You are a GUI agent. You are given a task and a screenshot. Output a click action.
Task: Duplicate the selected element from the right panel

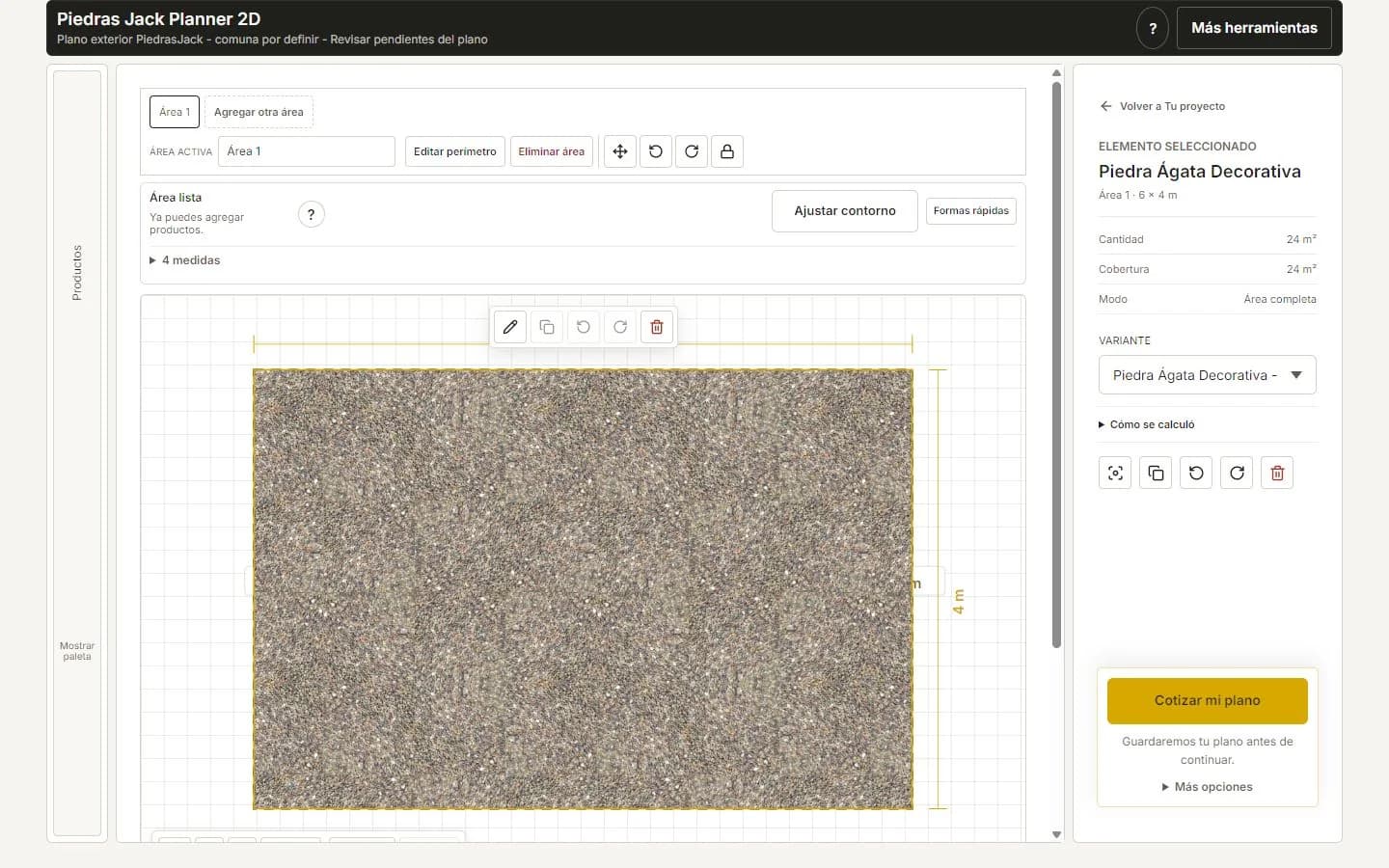point(1156,473)
